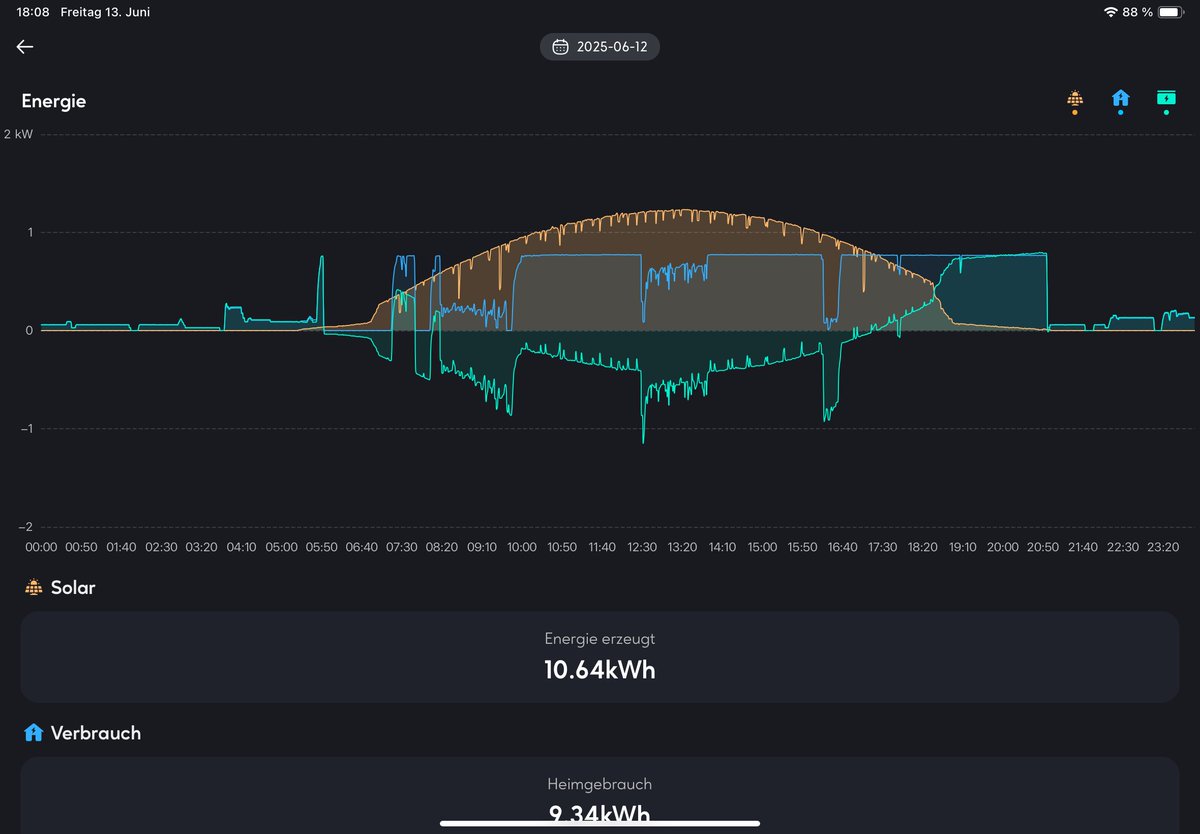Expand the Energie erzeugt details card
The height and width of the screenshot is (834, 1200).
[x=600, y=657]
